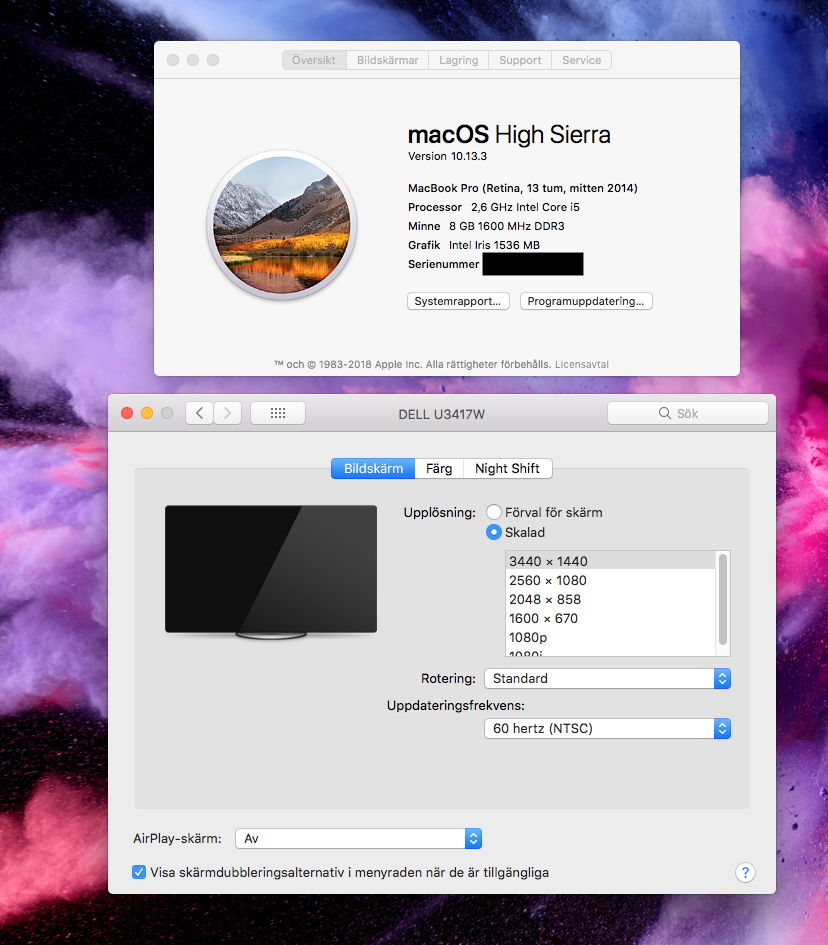The image size is (828, 945).
Task: Switch to the Färg tab
Action: pos(439,468)
